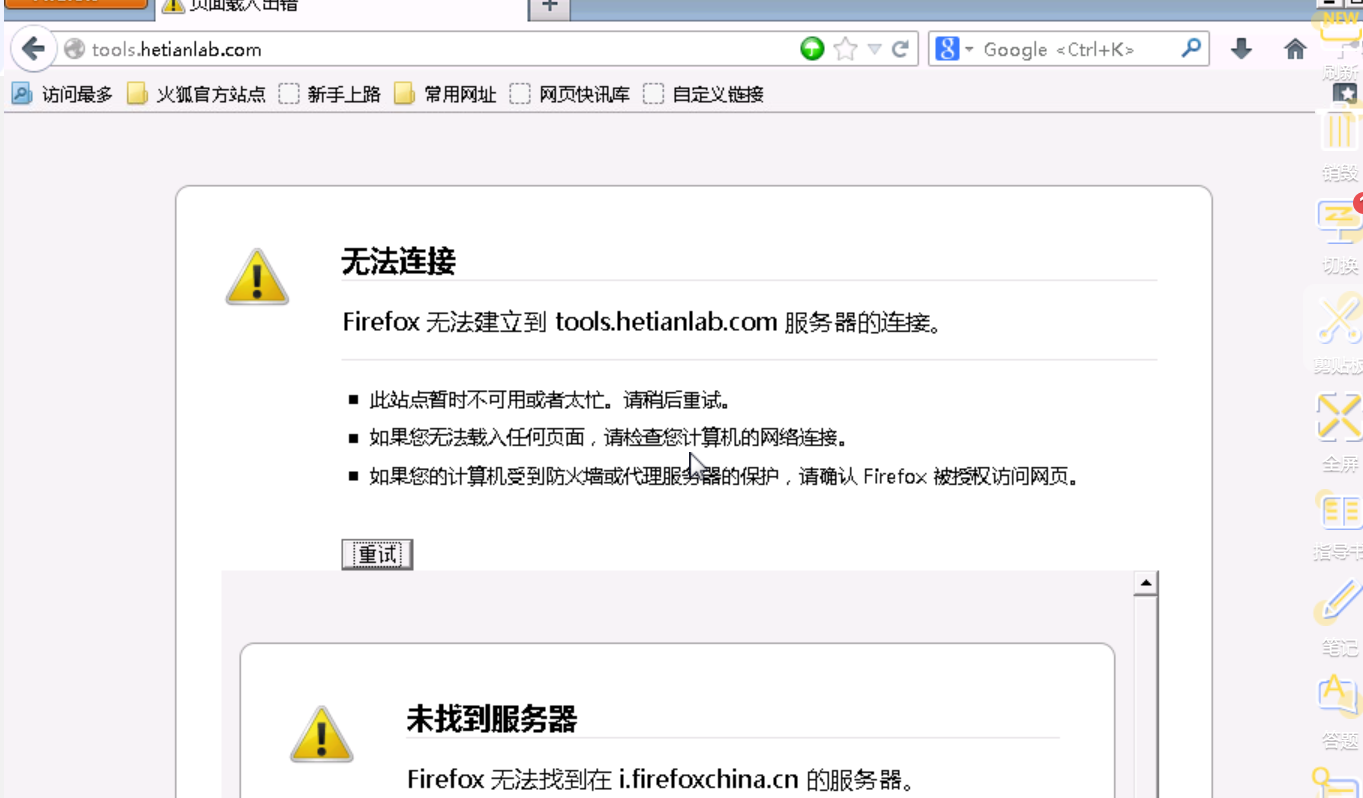Click the 重试 retry button

377,554
